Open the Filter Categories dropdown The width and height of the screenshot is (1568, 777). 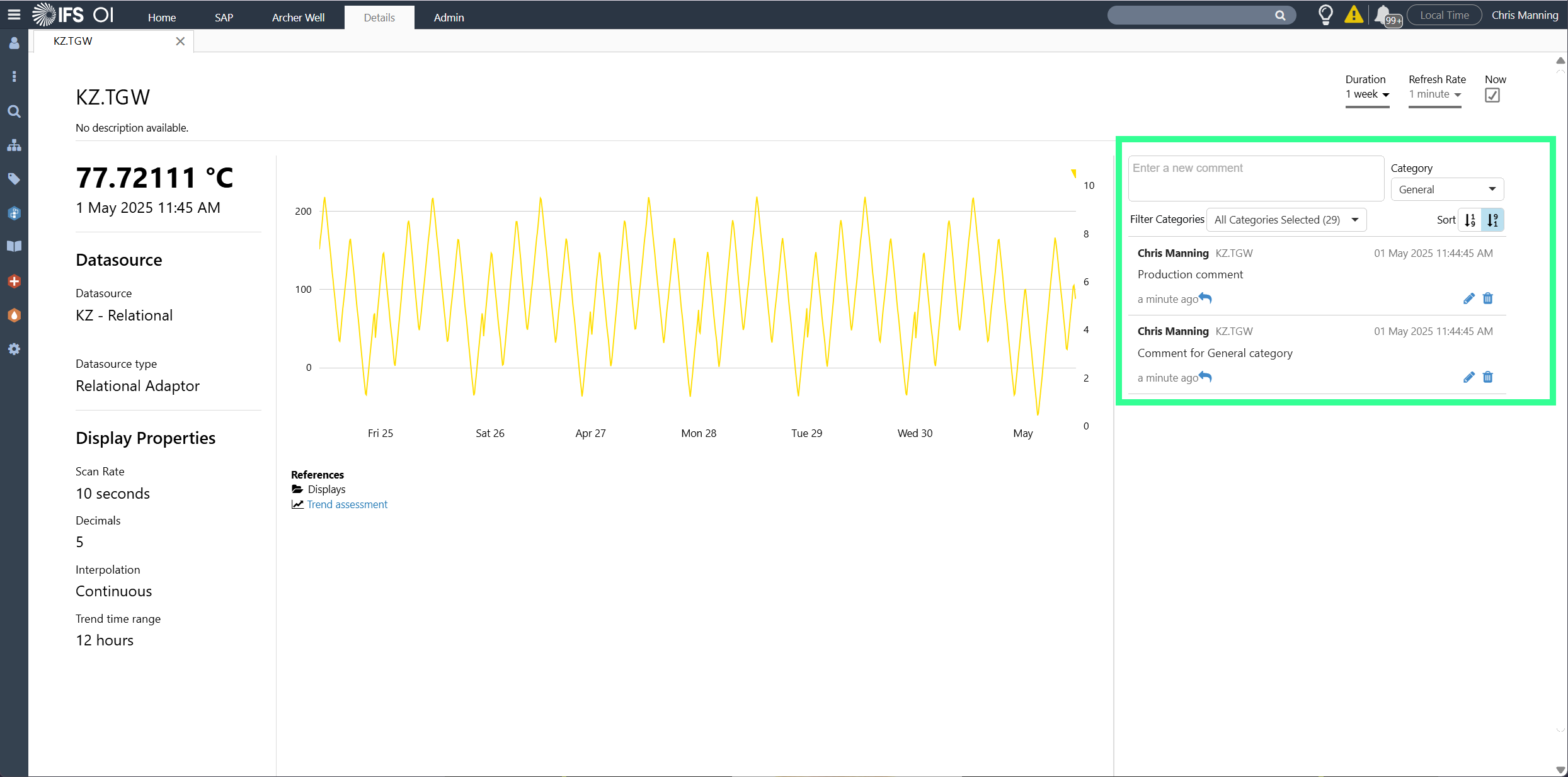1285,220
